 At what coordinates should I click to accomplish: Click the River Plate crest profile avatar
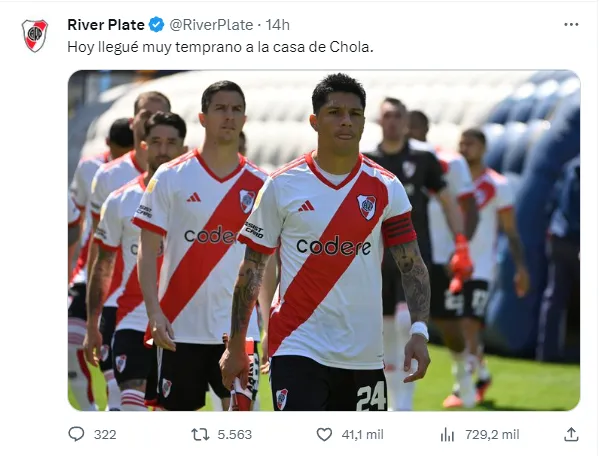pos(34,35)
